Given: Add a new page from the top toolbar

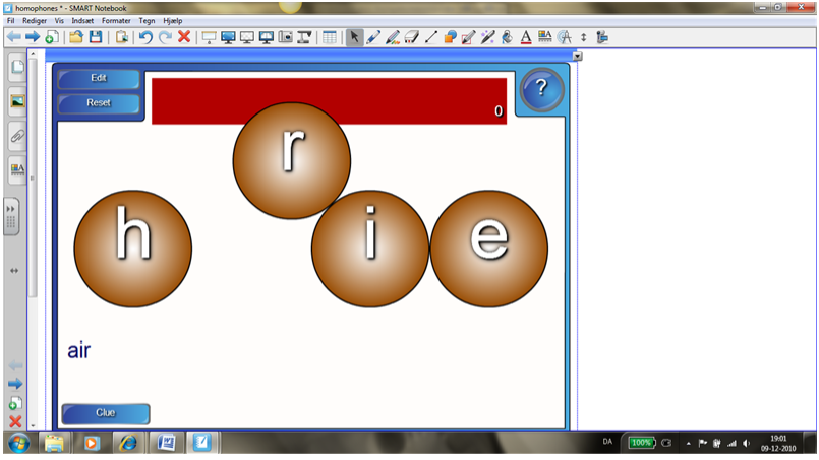Looking at the screenshot, I should (x=52, y=37).
